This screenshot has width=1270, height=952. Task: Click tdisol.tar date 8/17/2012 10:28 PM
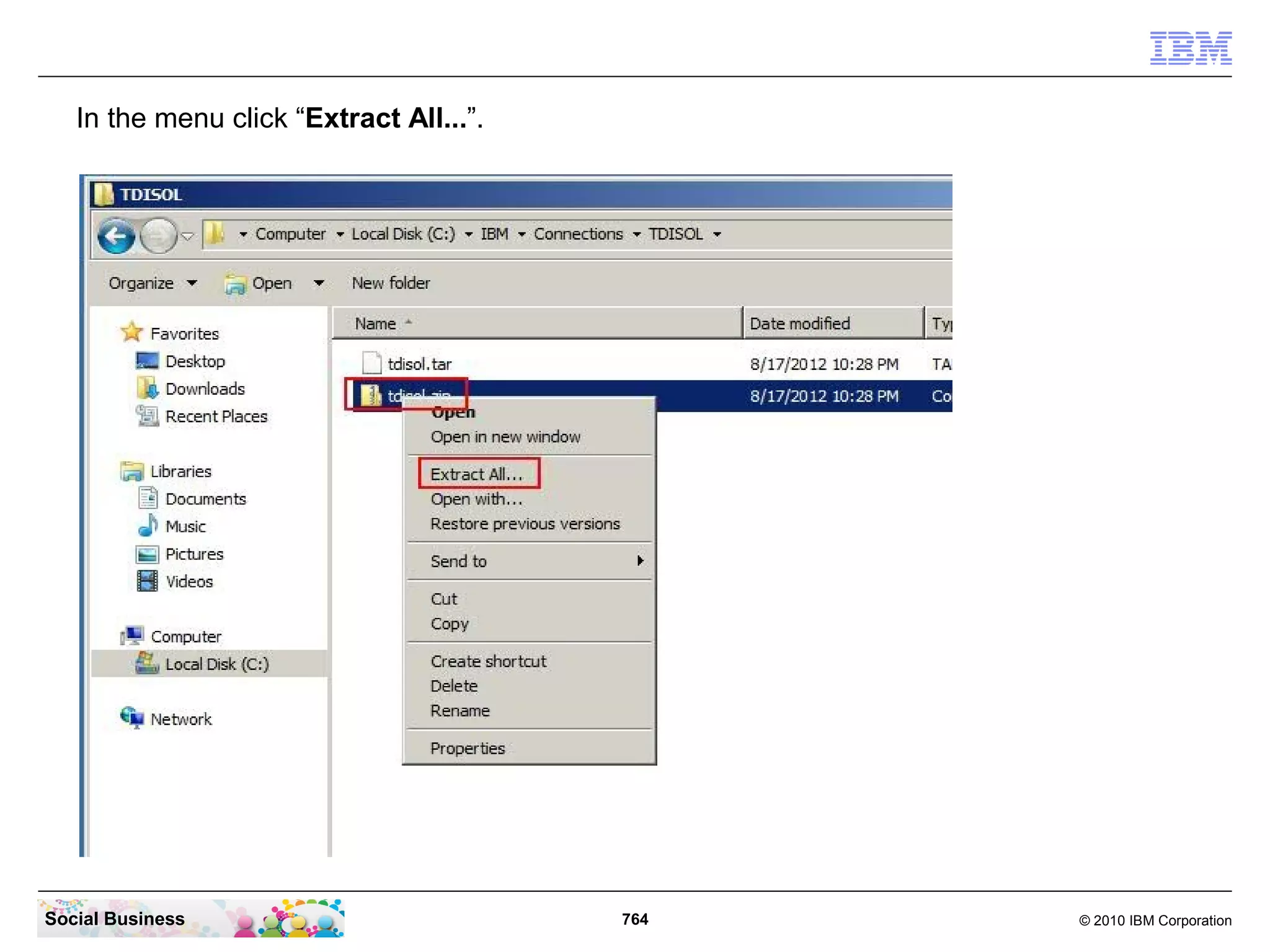tap(824, 364)
